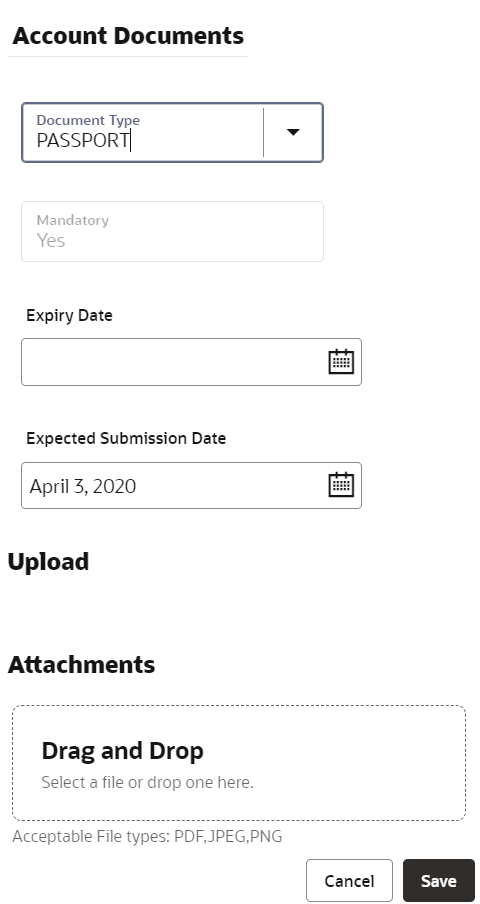Expand the Document Type dropdown arrow
This screenshot has width=480, height=904.
293,132
